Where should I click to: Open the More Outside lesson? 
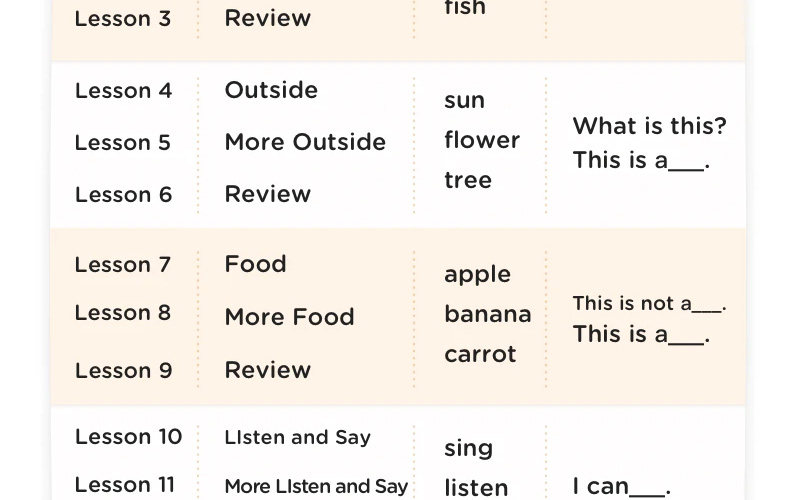click(x=305, y=142)
